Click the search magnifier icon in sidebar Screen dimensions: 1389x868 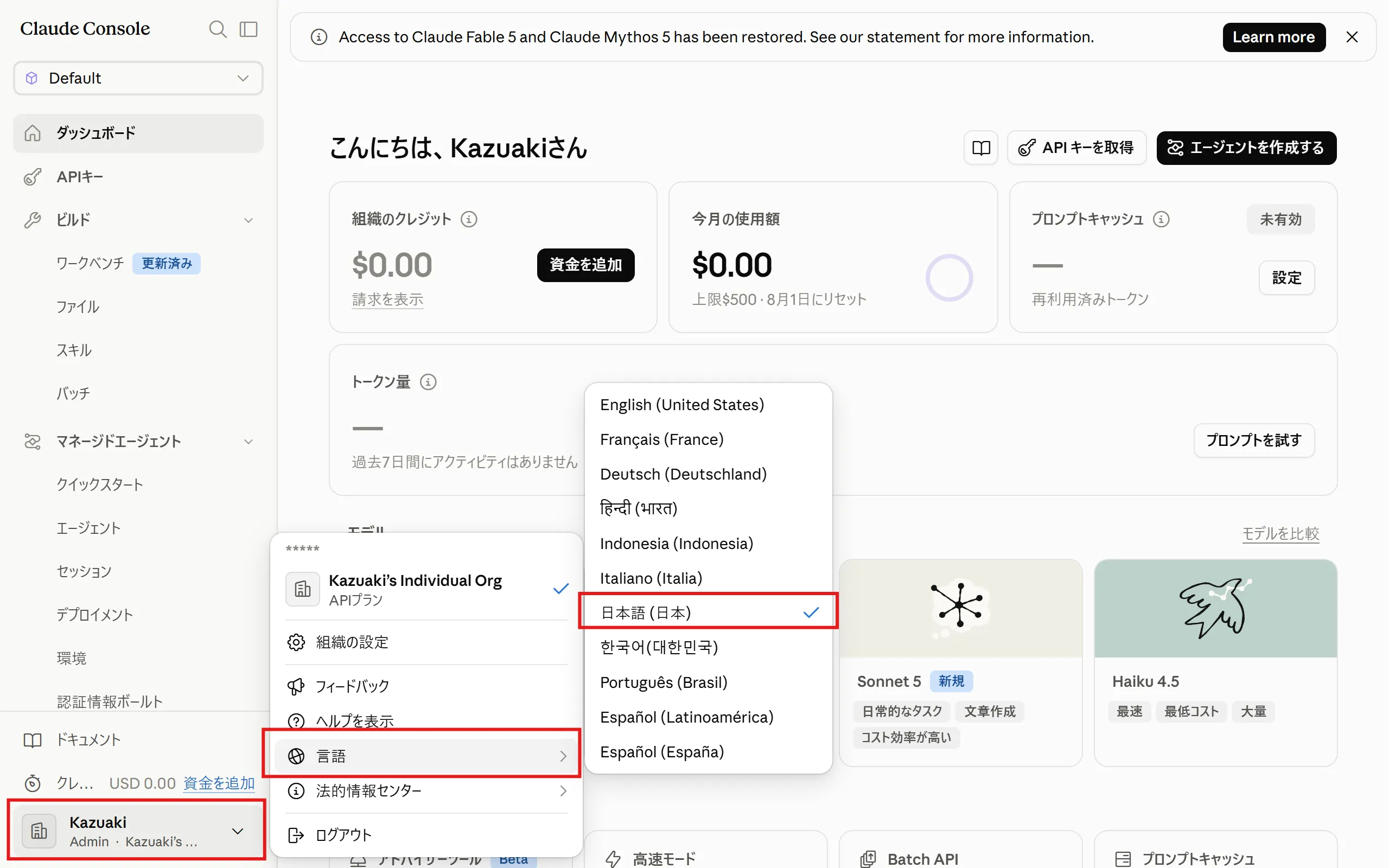(218, 29)
